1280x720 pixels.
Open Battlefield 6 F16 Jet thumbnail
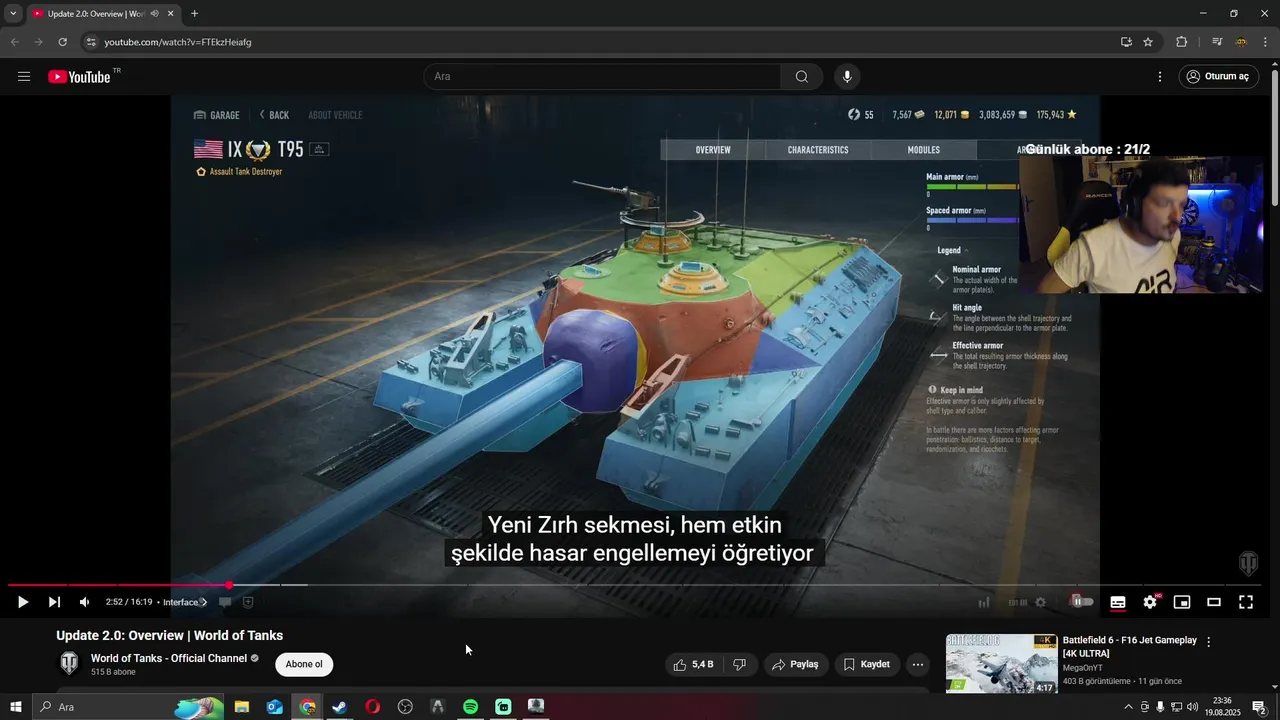point(1001,664)
